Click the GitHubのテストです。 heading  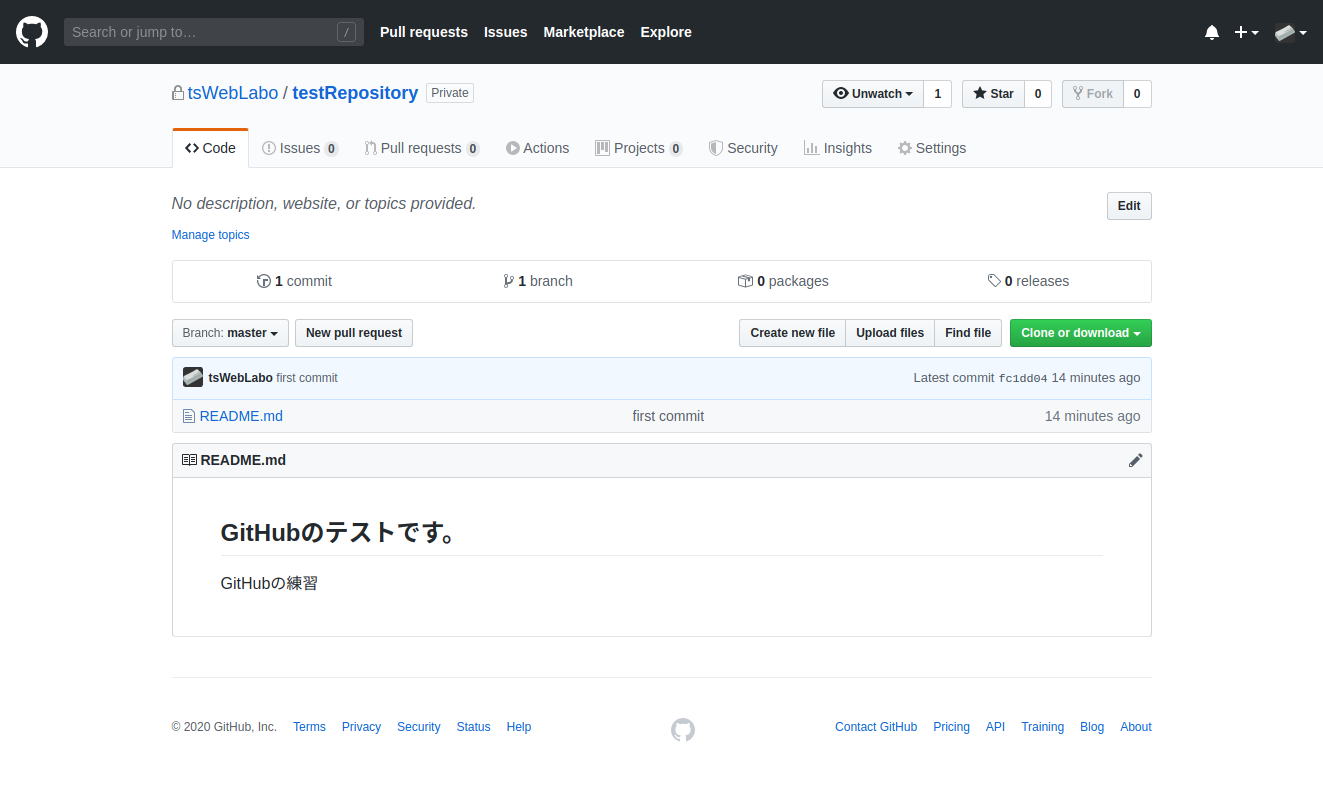339,532
